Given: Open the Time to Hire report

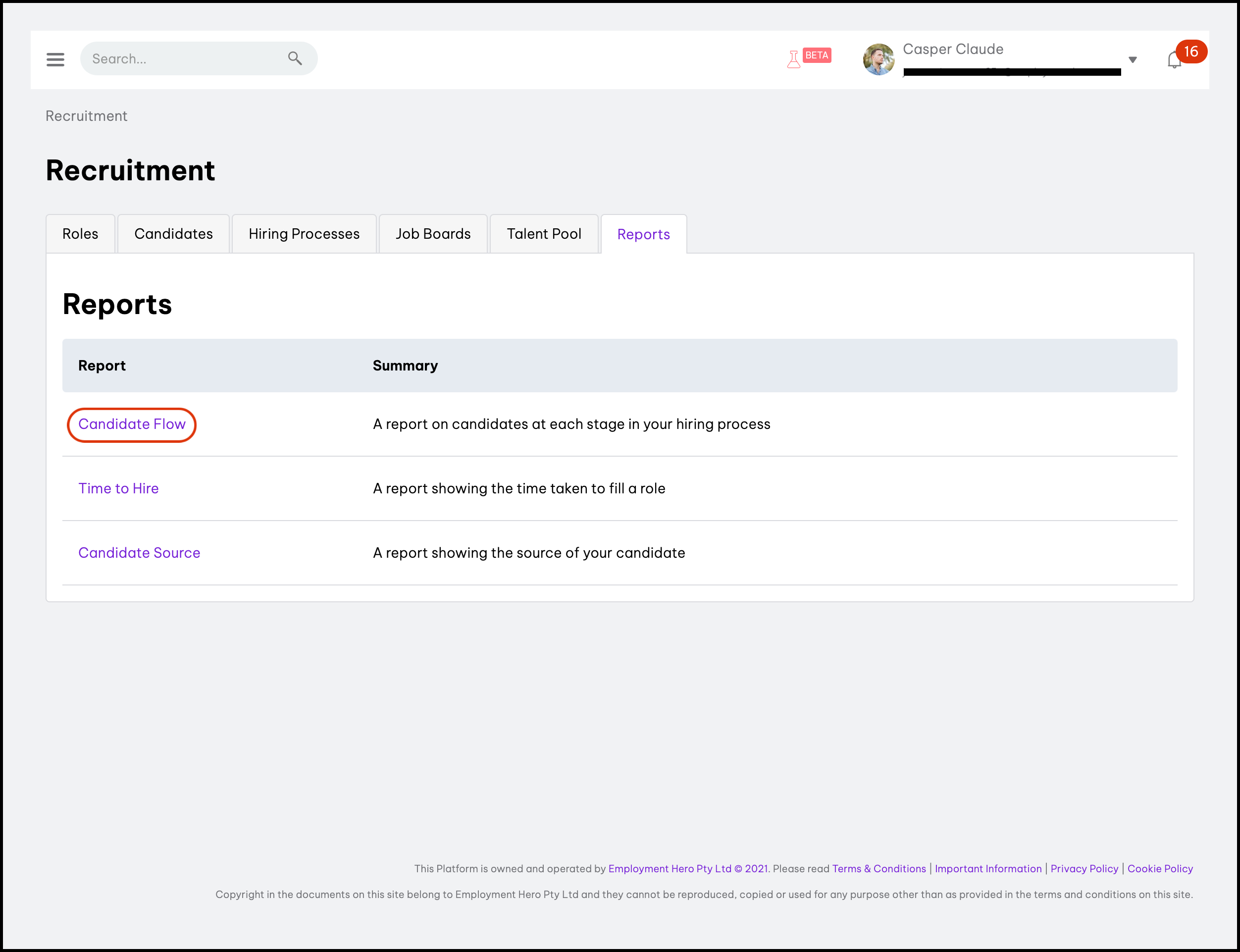Looking at the screenshot, I should (x=118, y=488).
